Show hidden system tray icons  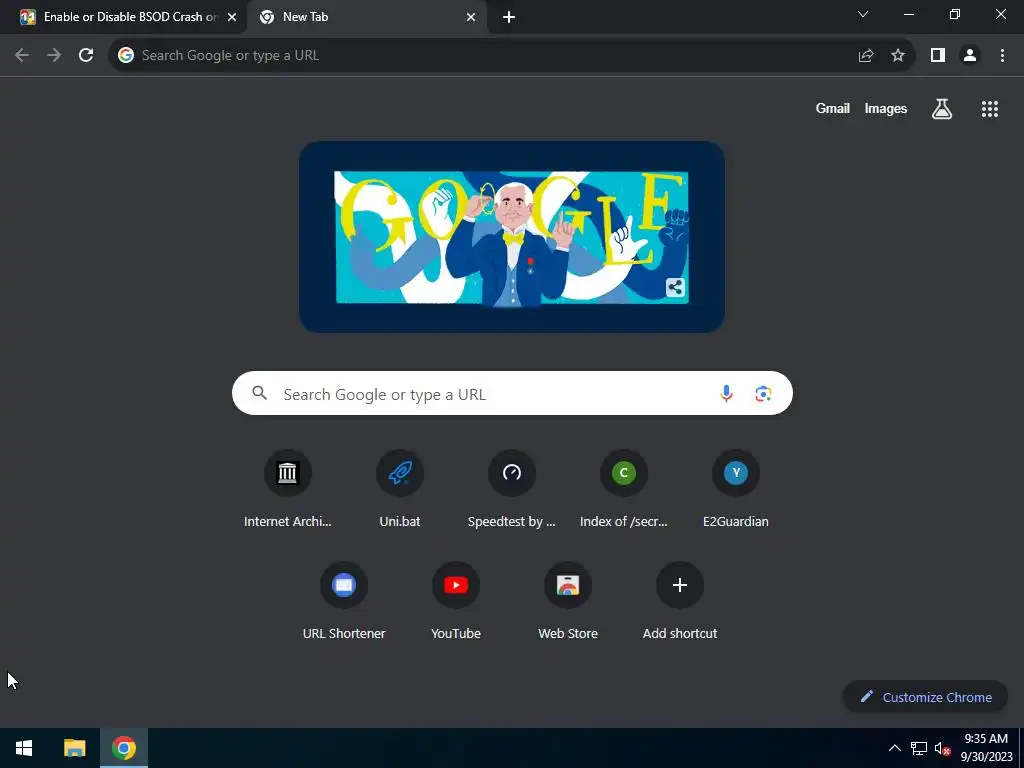point(895,748)
